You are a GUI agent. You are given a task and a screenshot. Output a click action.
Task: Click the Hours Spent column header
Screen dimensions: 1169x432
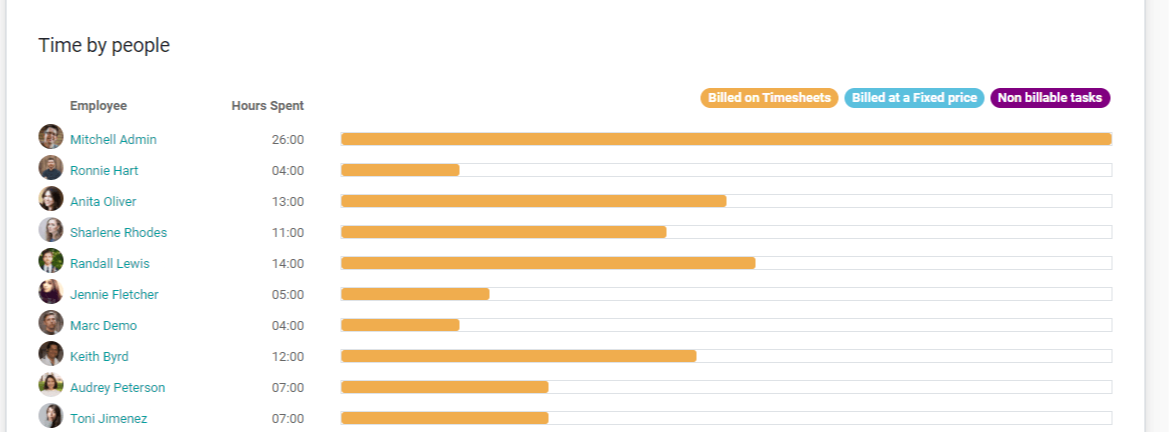tap(268, 106)
